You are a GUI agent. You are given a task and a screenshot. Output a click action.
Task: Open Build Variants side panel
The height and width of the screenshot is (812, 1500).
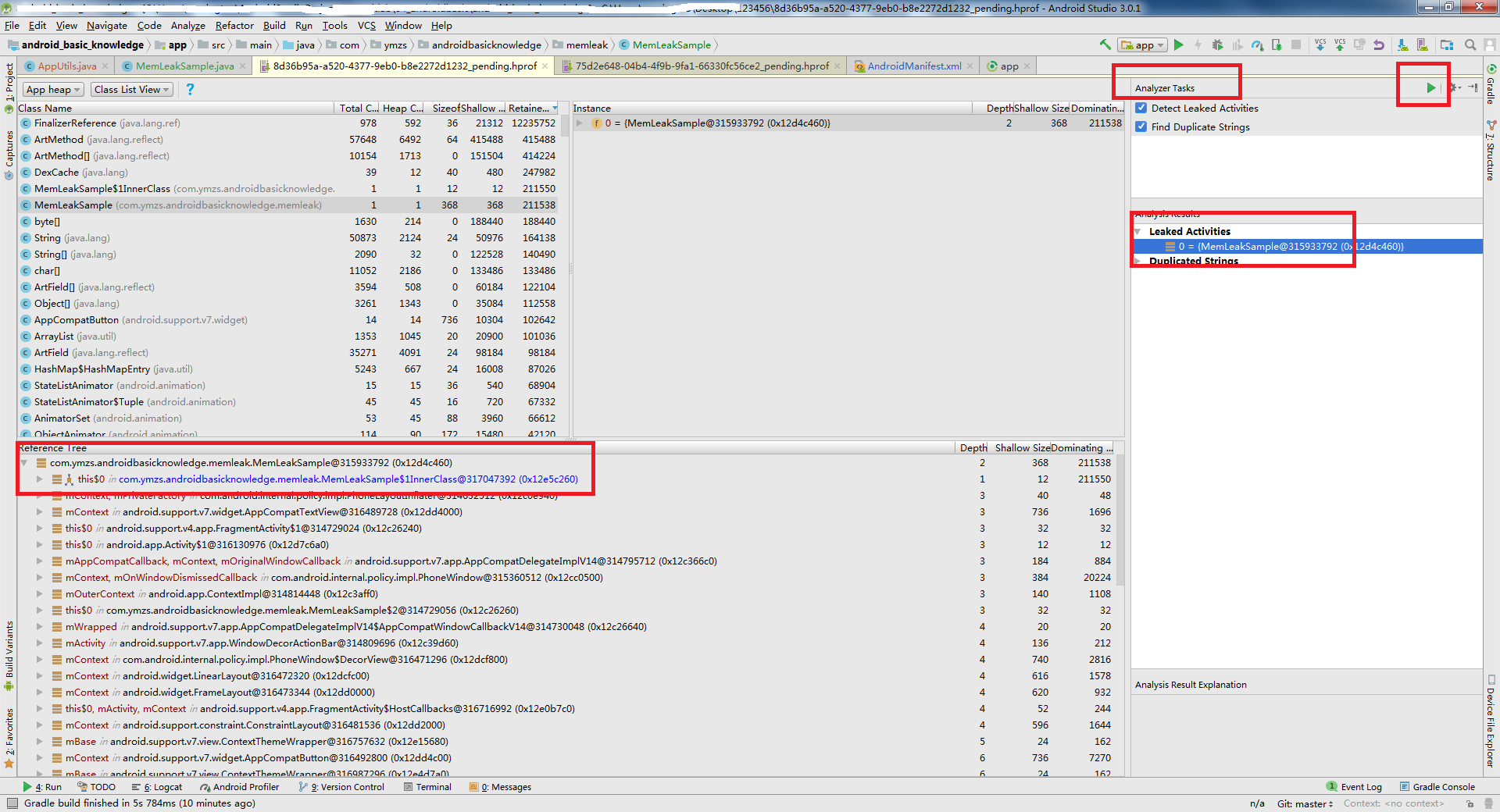[x=9, y=656]
